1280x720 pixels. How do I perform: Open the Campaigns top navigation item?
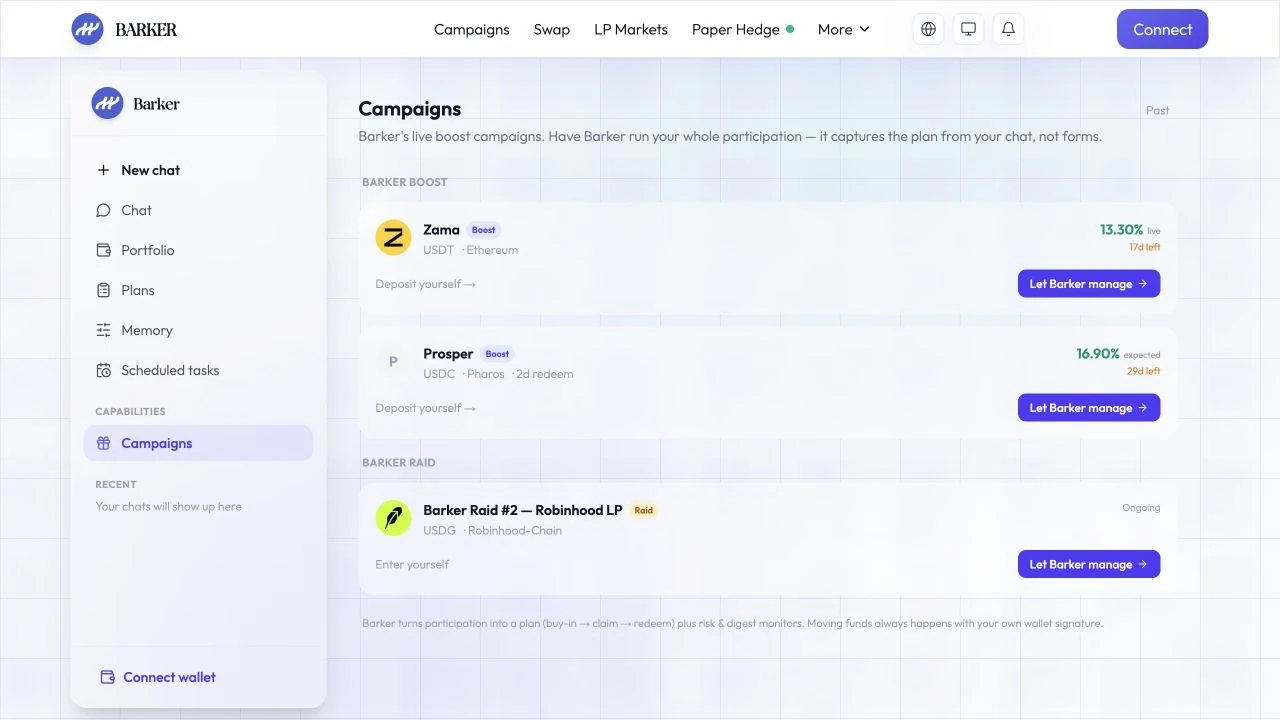click(x=472, y=29)
